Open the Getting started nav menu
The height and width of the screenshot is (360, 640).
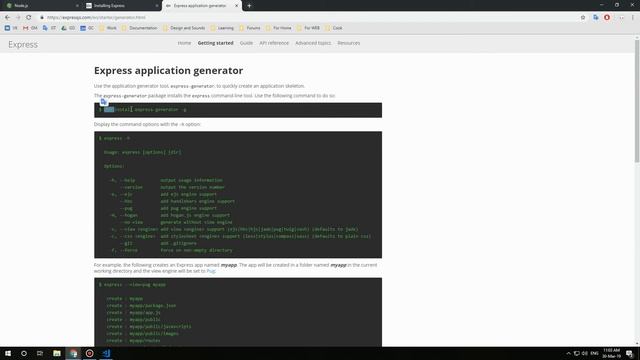(x=216, y=43)
